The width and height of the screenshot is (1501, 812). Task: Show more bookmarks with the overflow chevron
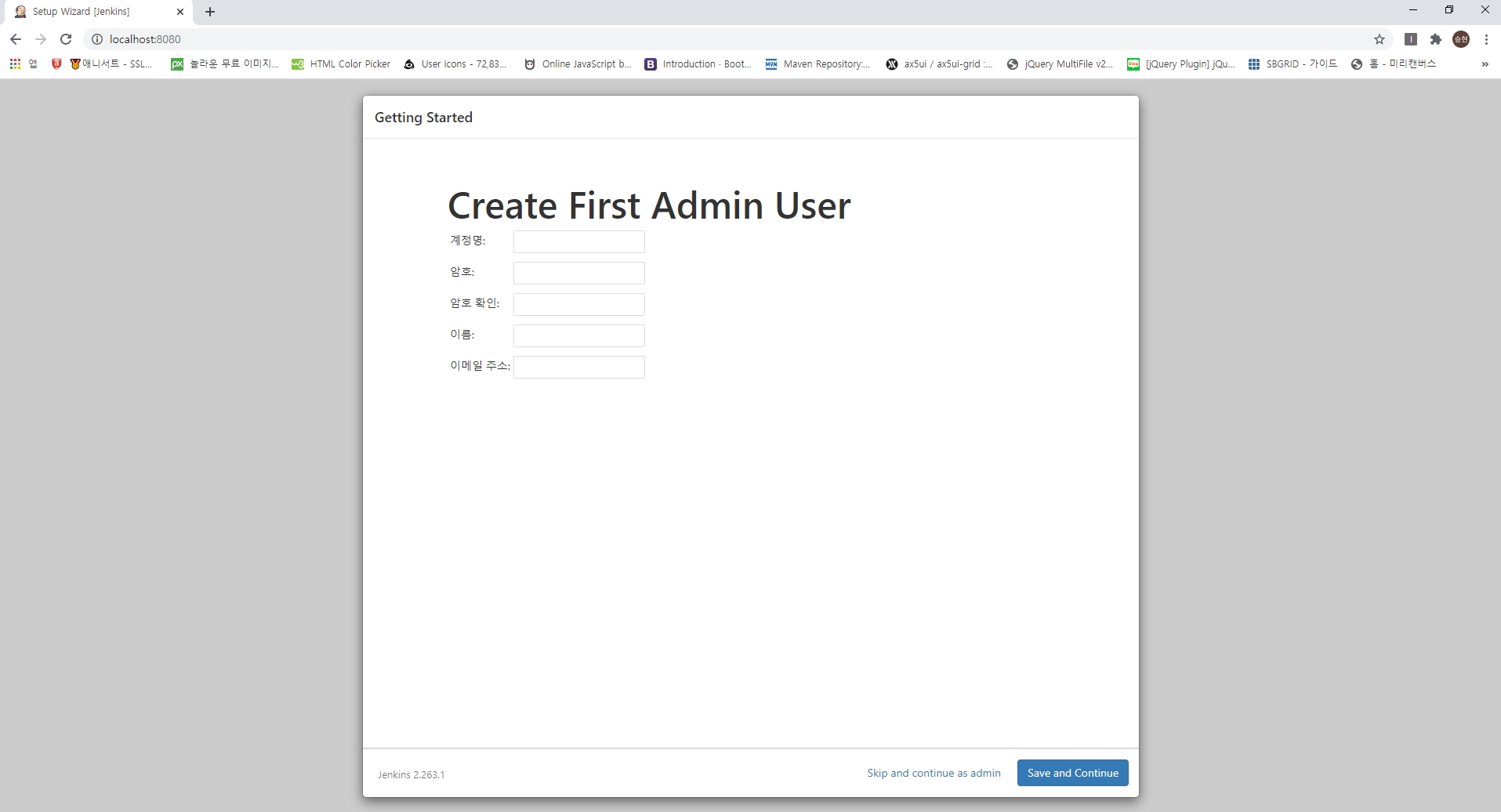pos(1485,64)
